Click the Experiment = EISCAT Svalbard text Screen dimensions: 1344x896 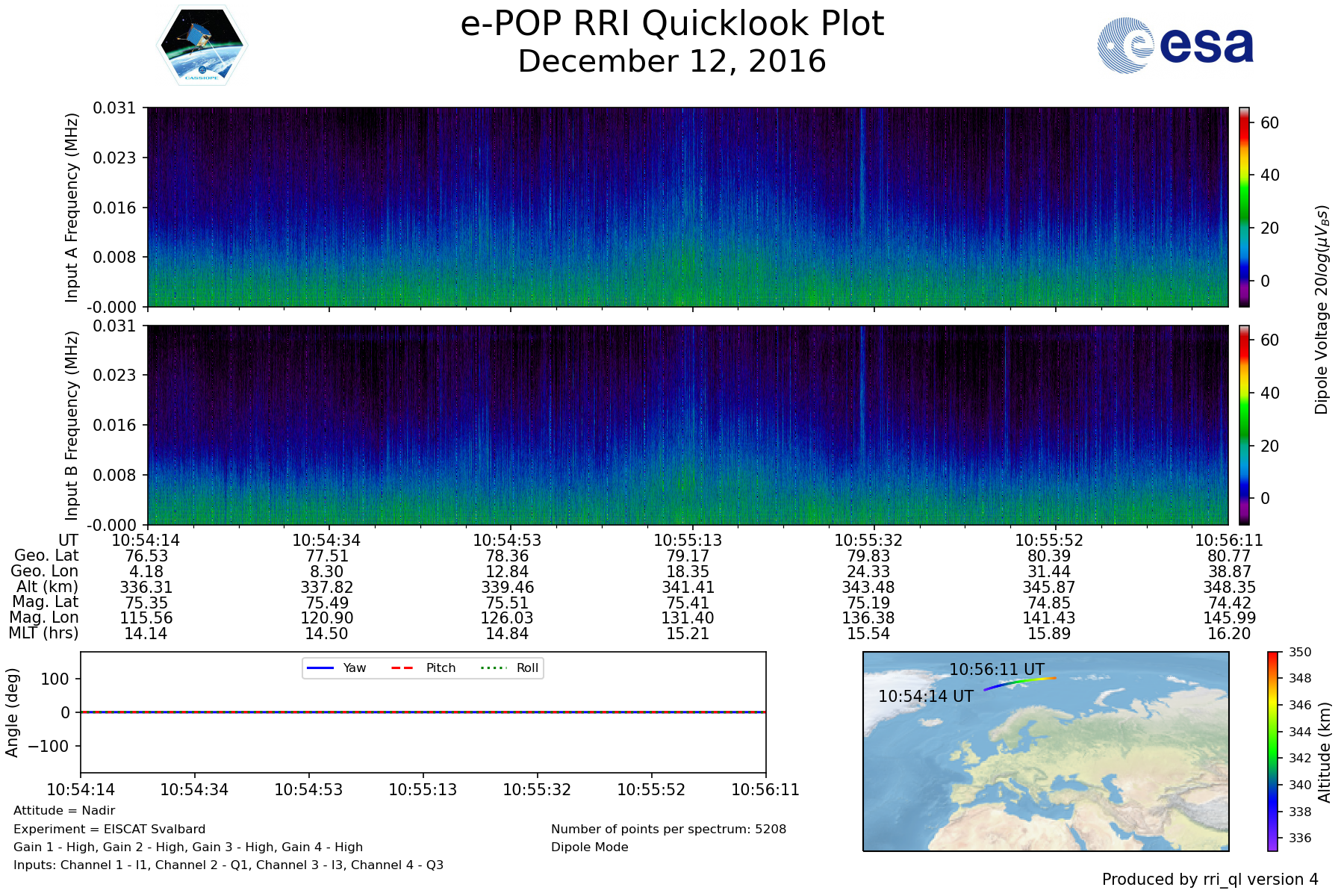point(109,829)
